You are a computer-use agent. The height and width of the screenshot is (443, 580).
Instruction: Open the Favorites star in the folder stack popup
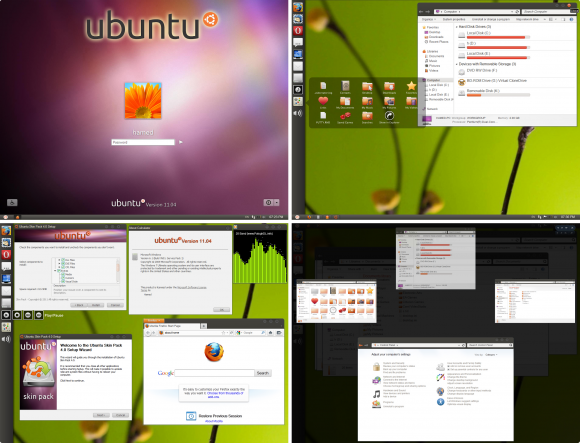click(x=411, y=86)
